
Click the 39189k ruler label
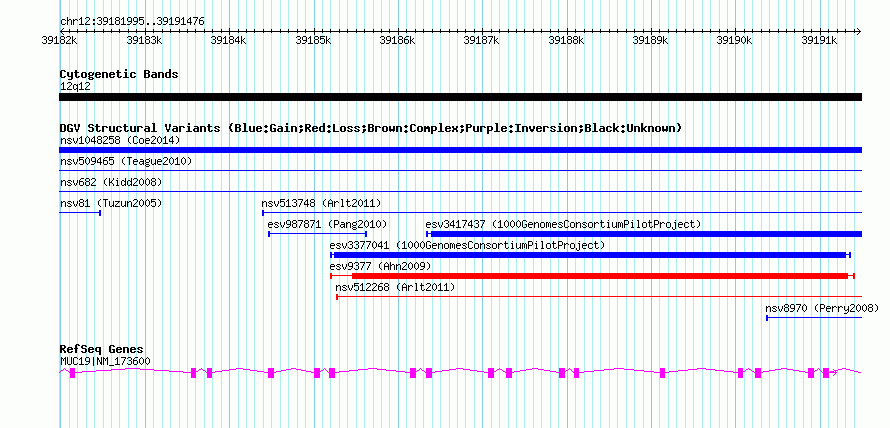(650, 40)
